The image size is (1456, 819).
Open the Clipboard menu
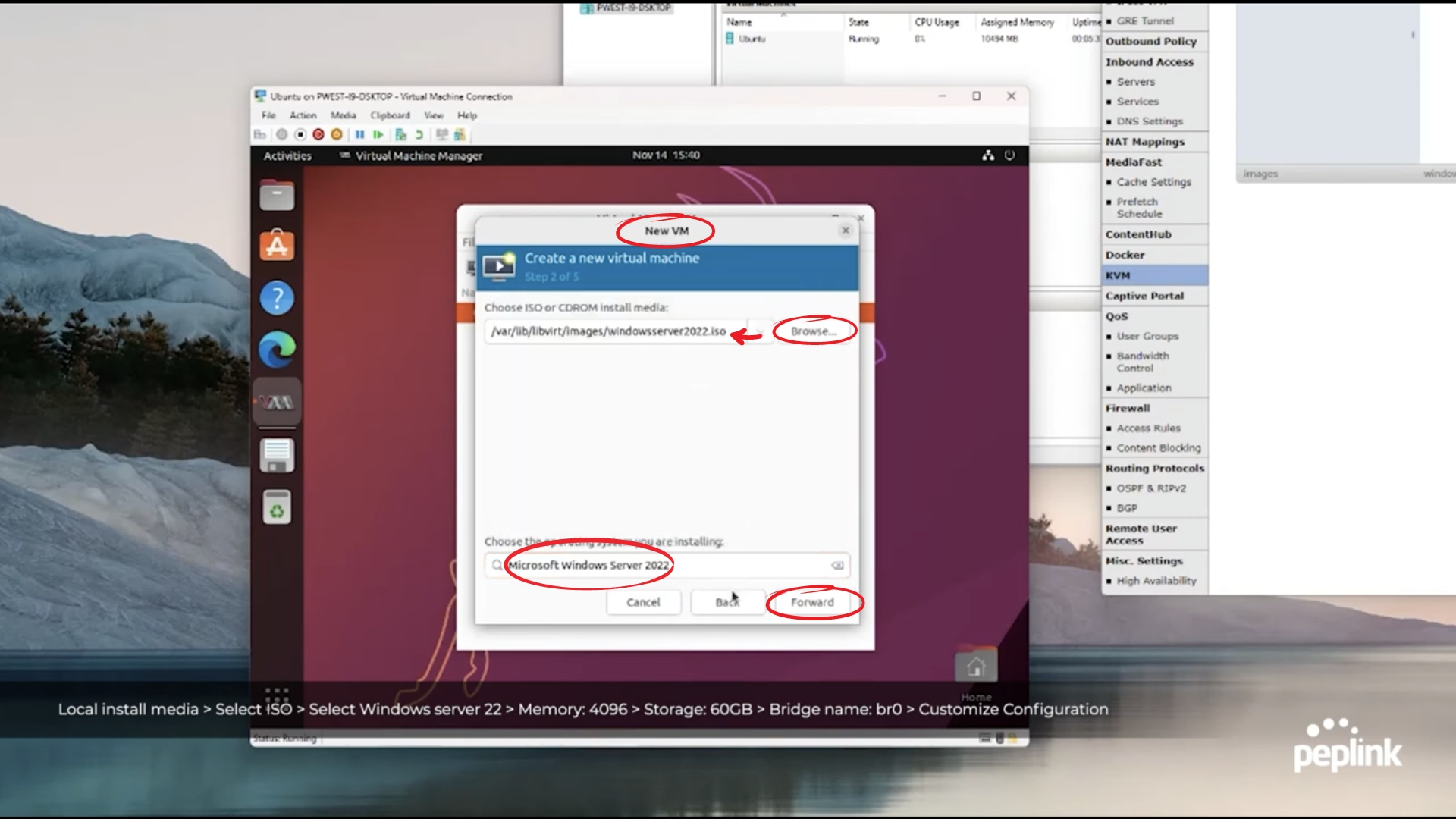[390, 115]
